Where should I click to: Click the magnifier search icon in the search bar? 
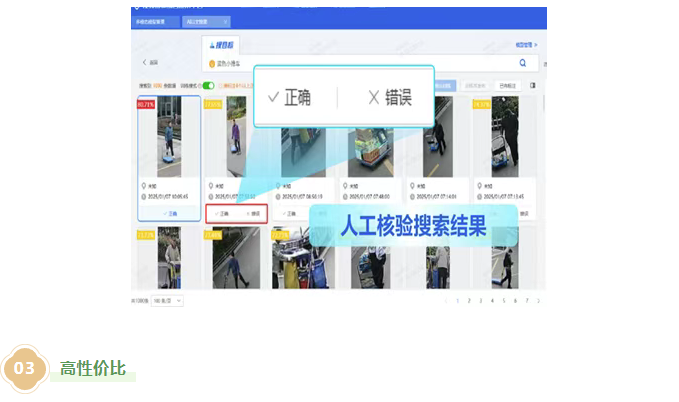[523, 63]
